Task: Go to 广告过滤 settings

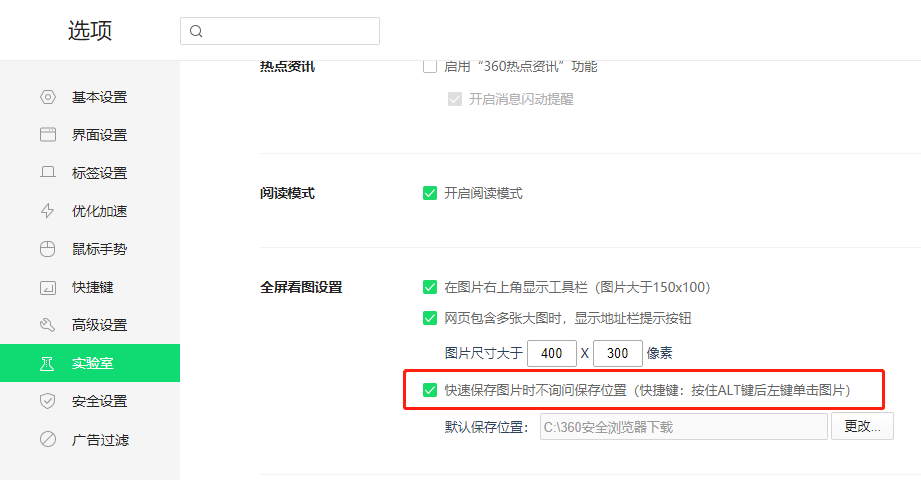Action: coord(90,439)
